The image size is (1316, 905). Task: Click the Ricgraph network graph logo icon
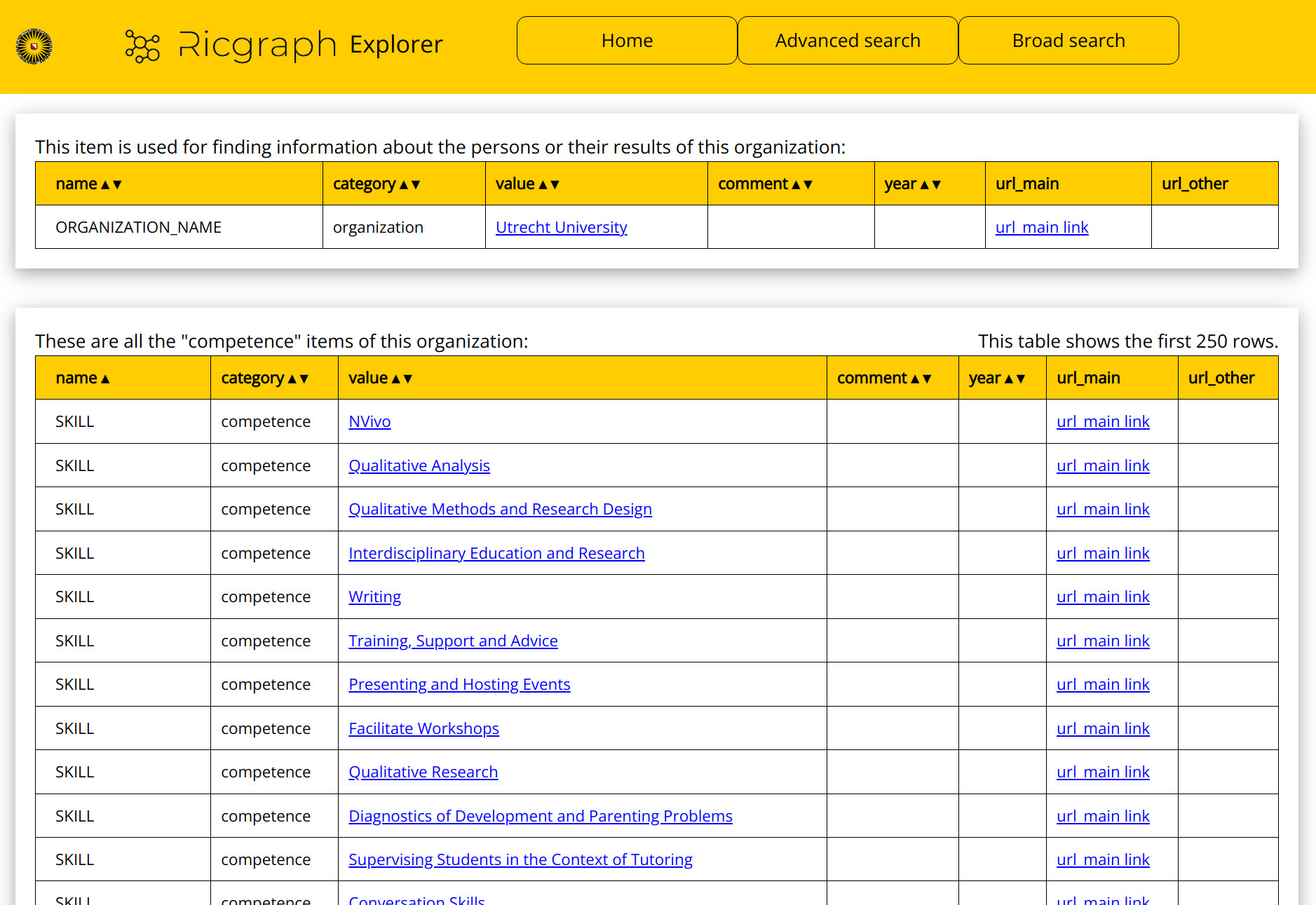click(142, 46)
